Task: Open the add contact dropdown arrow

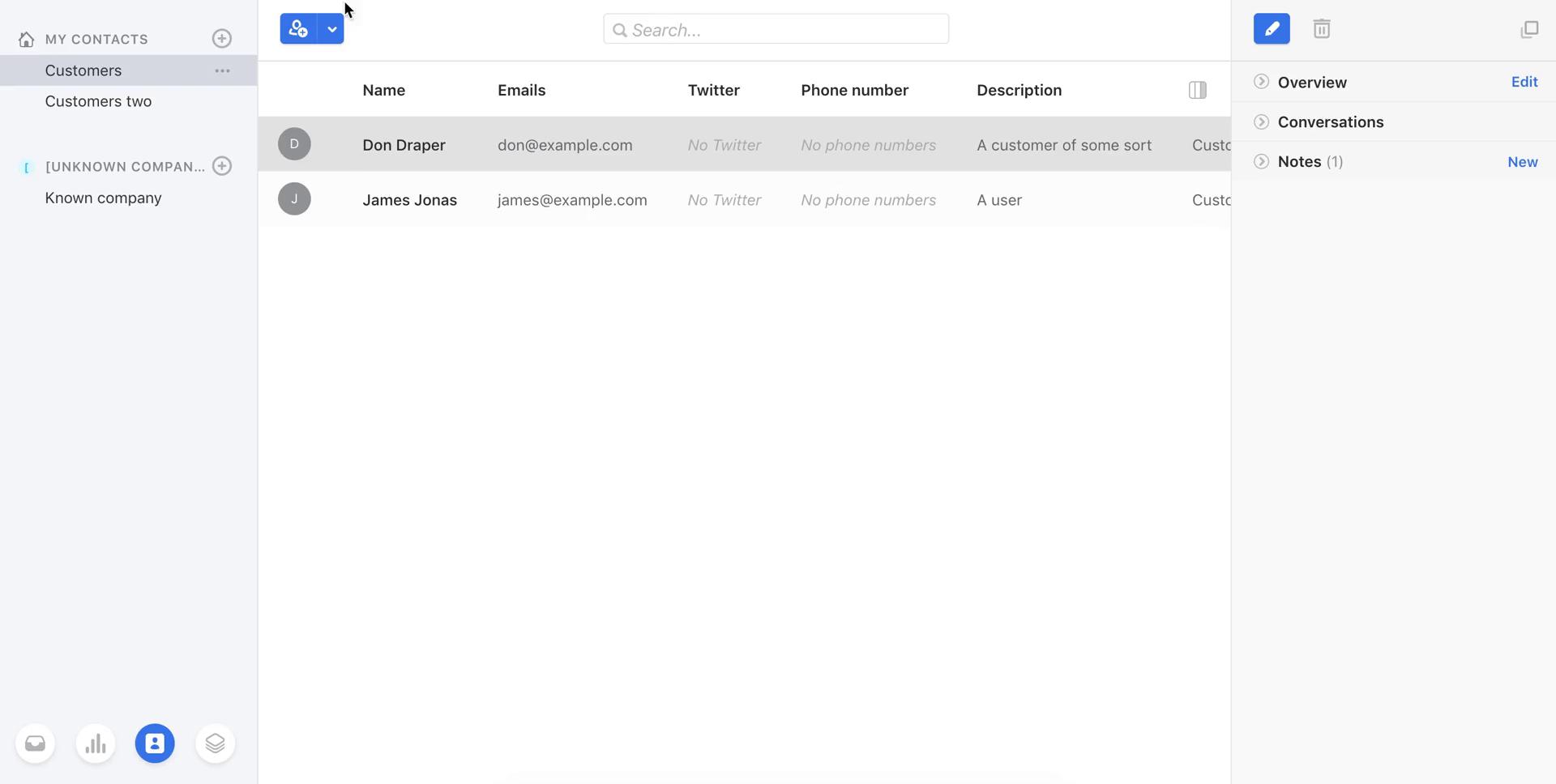Action: tap(331, 29)
